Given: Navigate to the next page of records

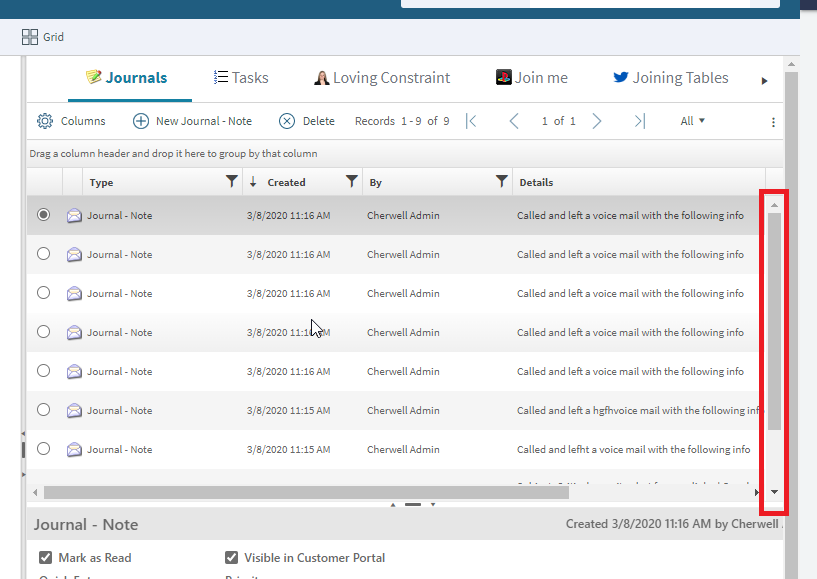Looking at the screenshot, I should (x=596, y=120).
